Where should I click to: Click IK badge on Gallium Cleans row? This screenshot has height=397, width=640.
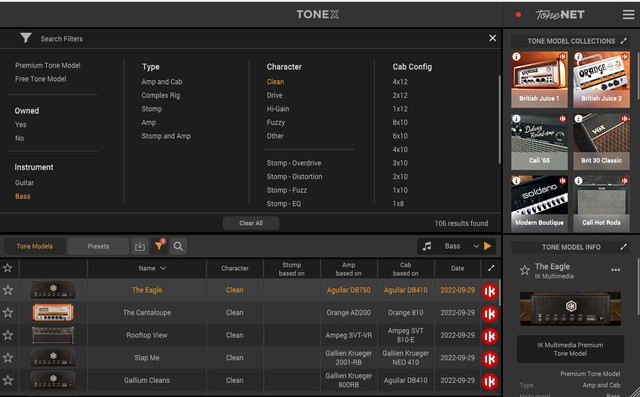489,381
